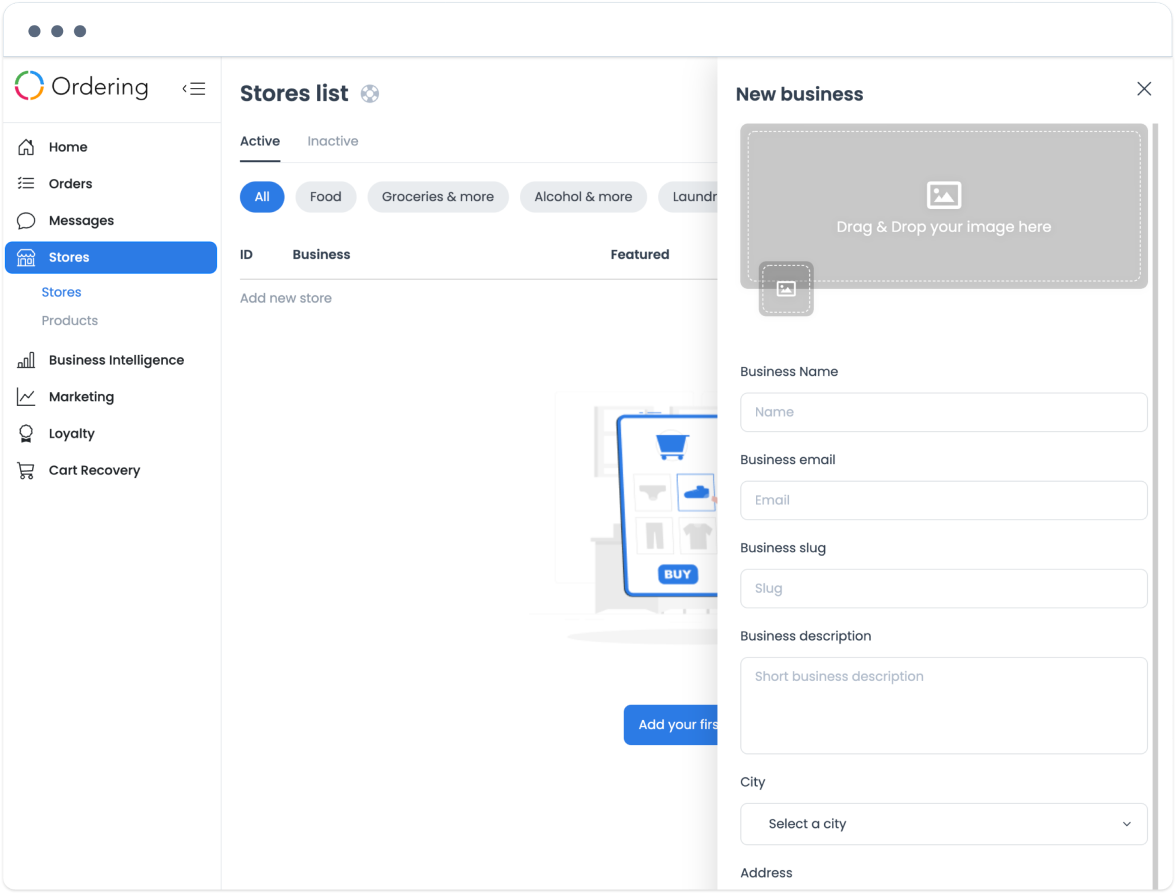
Task: Click the Marketing line graph icon
Action: pos(26,397)
